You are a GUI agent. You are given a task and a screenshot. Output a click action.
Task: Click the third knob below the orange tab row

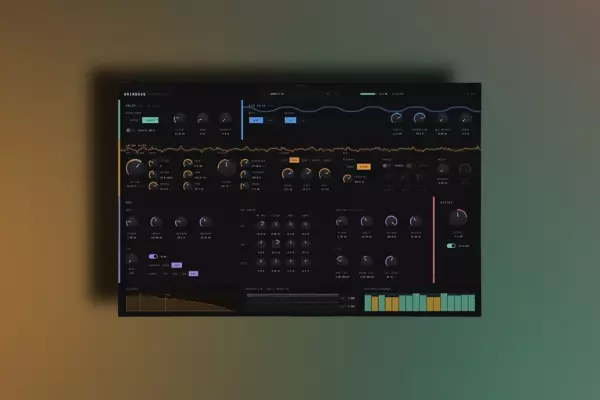(324, 174)
